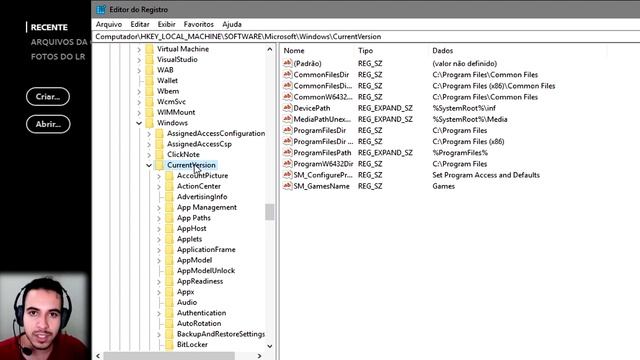Click the Wallet folder icon

(x=150, y=80)
